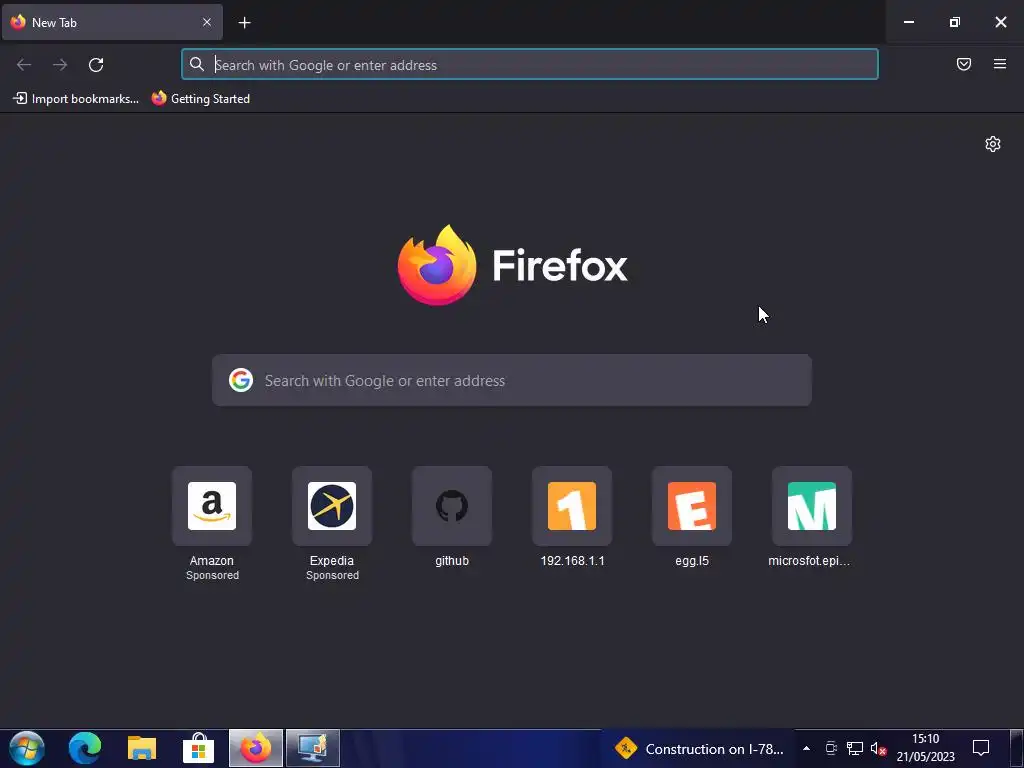Open Getting Started bookmark
Viewport: 1024px width, 768px height.
click(x=200, y=99)
